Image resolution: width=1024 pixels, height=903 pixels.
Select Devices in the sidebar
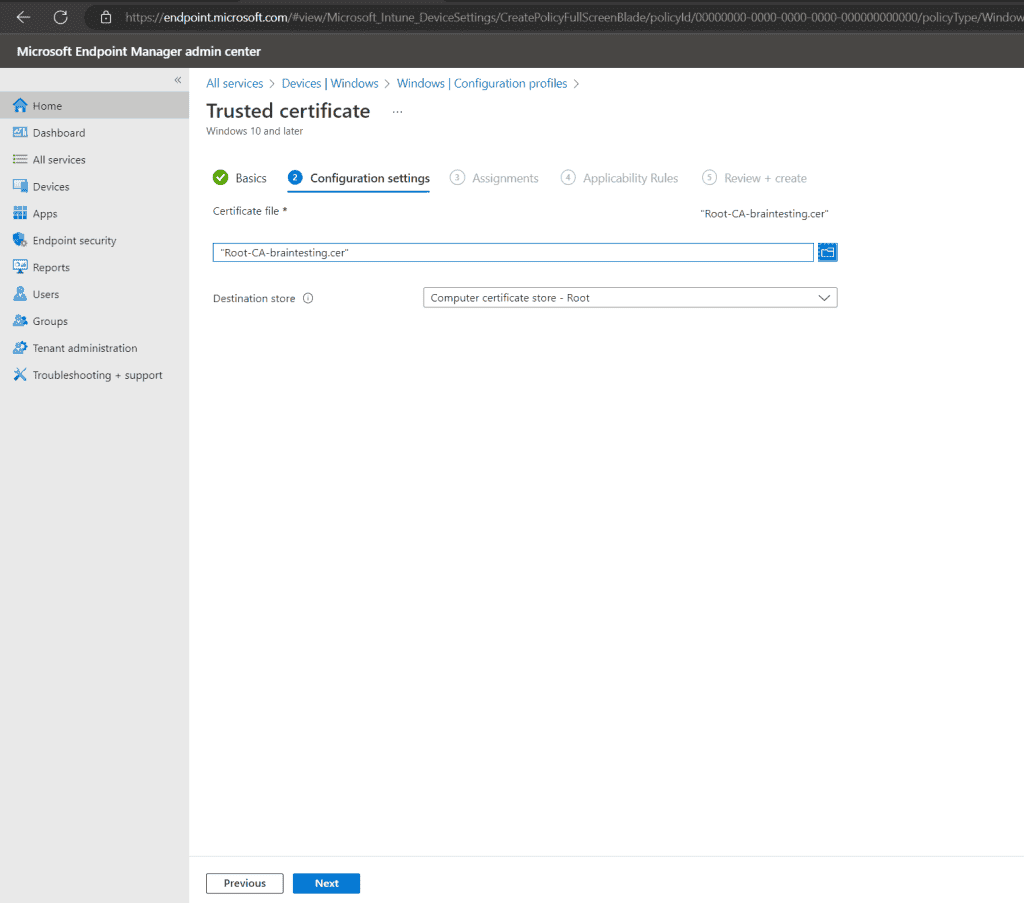[52, 186]
